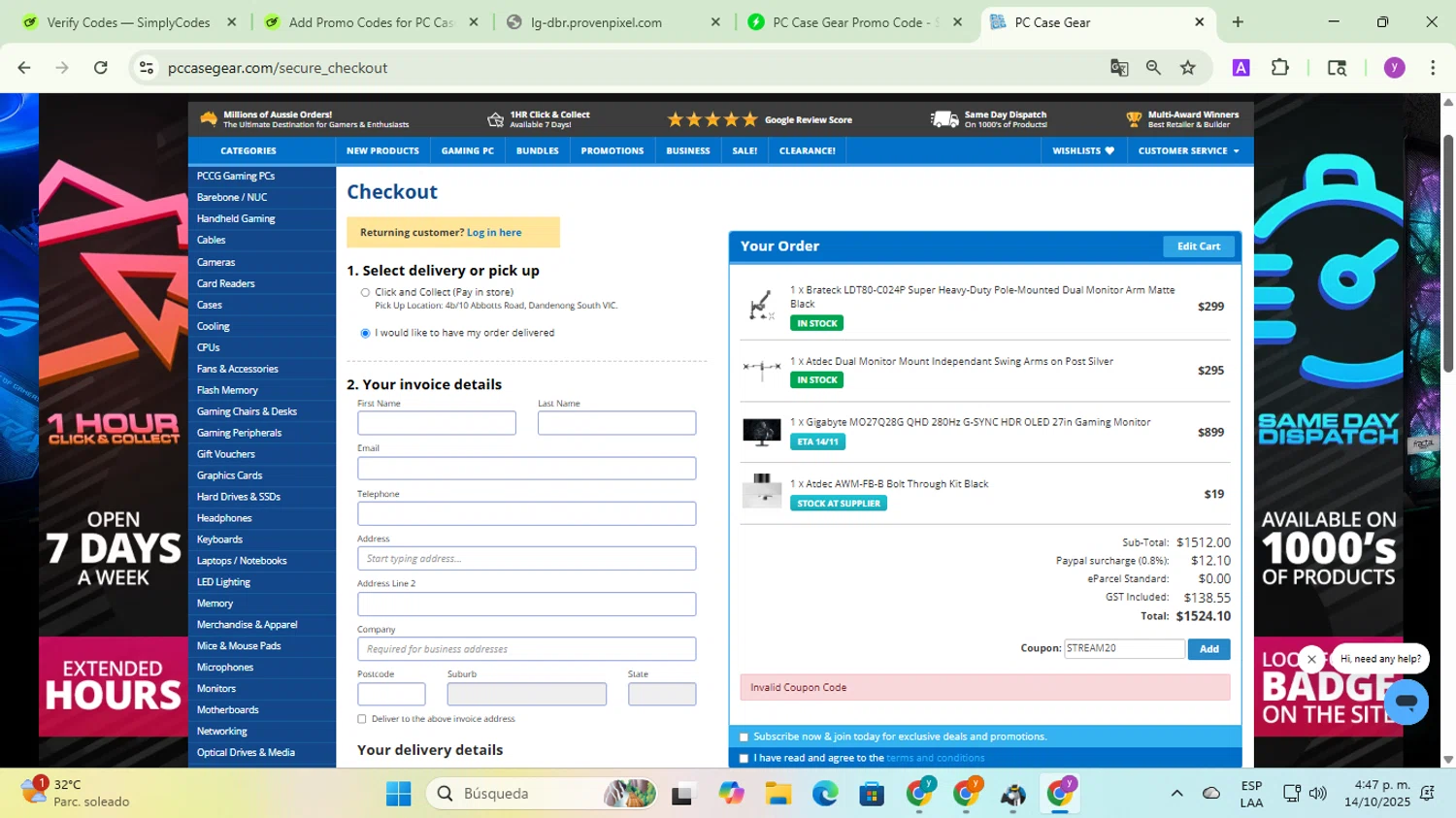Switch to lg-dbr.provenpixel.com tab

(612, 22)
